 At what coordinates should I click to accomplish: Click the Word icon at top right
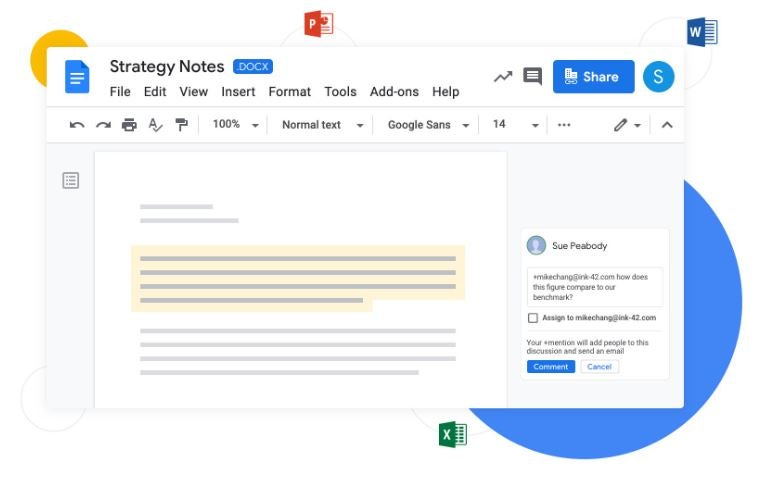click(702, 32)
